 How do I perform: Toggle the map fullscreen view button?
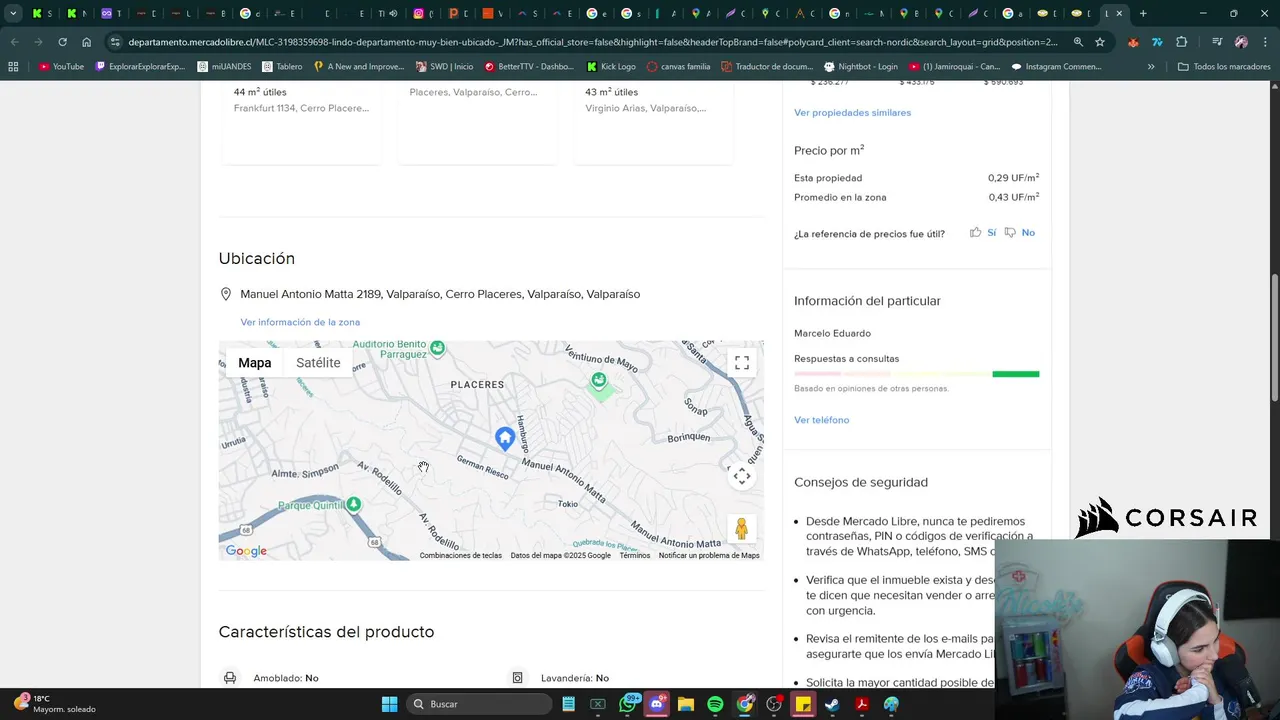tap(742, 363)
